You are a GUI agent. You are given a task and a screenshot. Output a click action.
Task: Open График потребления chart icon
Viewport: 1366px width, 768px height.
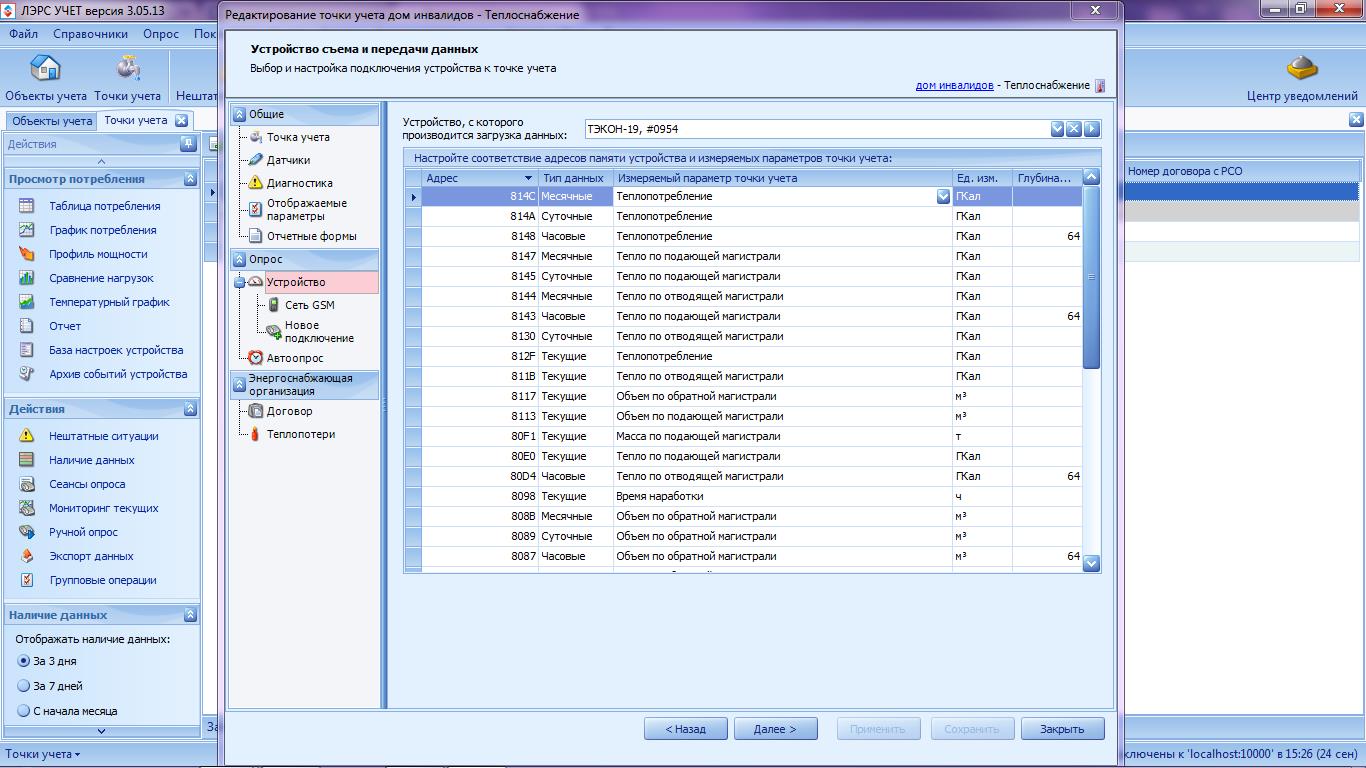click(28, 230)
